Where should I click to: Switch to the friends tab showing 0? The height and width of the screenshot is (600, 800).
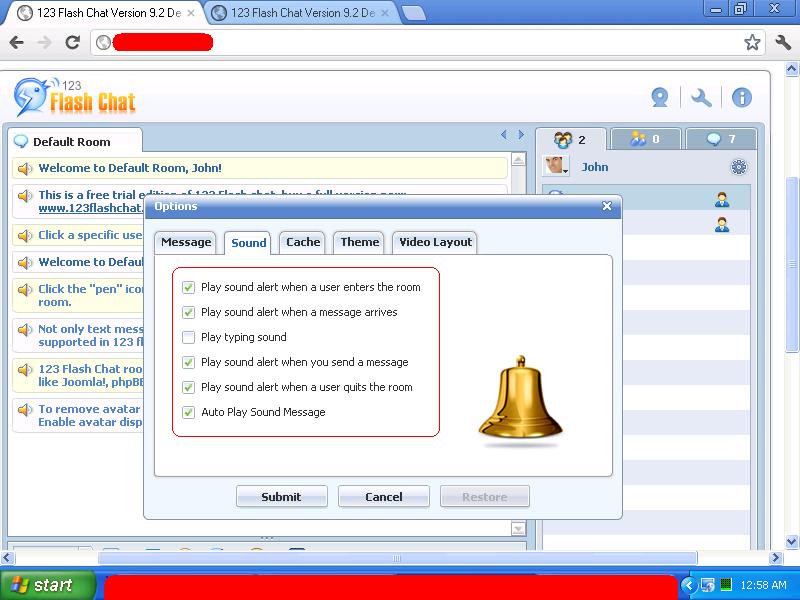(645, 139)
